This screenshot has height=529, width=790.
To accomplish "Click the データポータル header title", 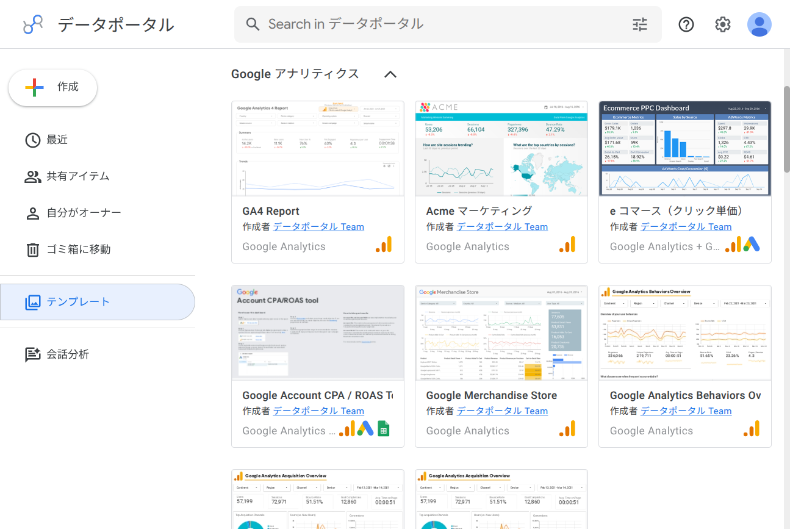I will (116, 25).
